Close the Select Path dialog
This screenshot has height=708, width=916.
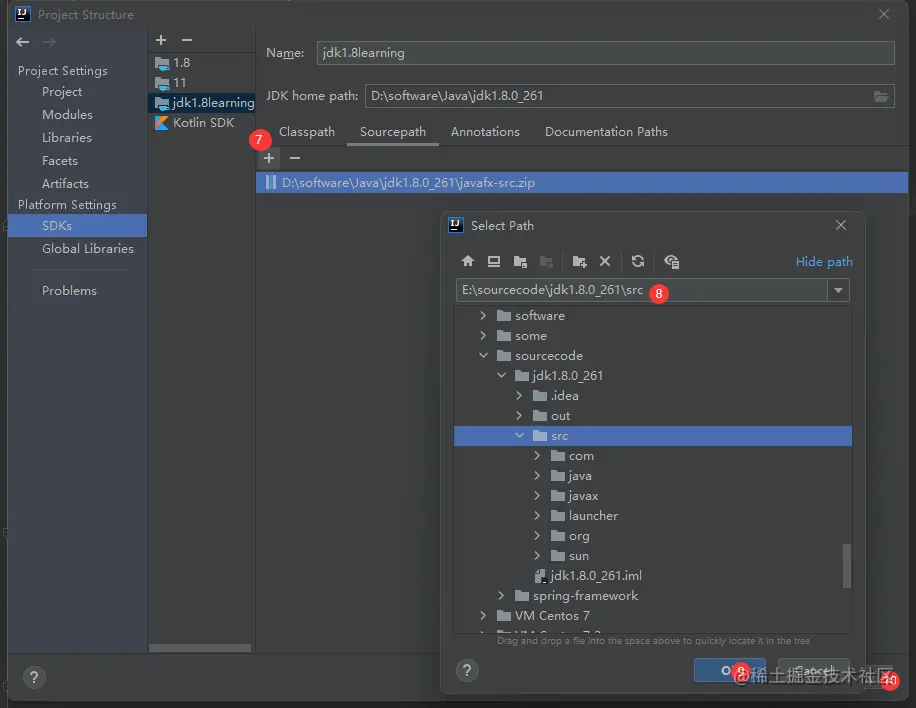point(841,225)
